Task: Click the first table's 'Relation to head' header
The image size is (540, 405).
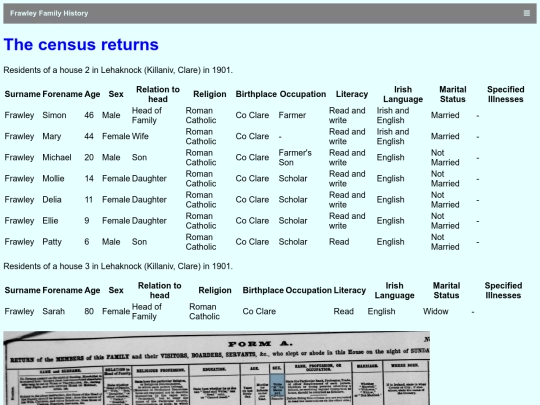Action: pos(158,94)
